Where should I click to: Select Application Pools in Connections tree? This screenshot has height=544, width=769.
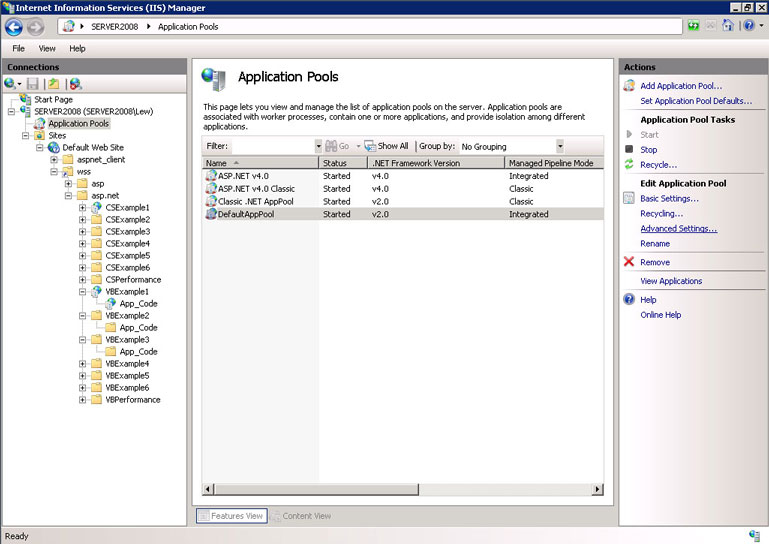coord(78,124)
